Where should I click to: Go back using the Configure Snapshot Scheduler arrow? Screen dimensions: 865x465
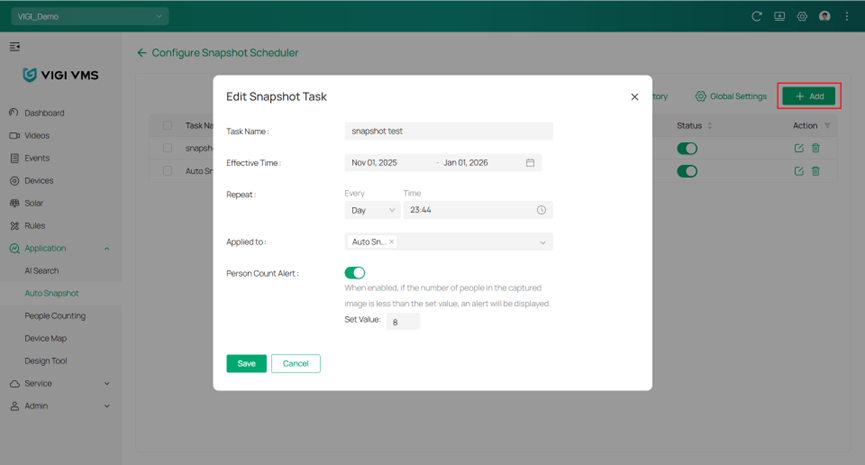coord(142,53)
